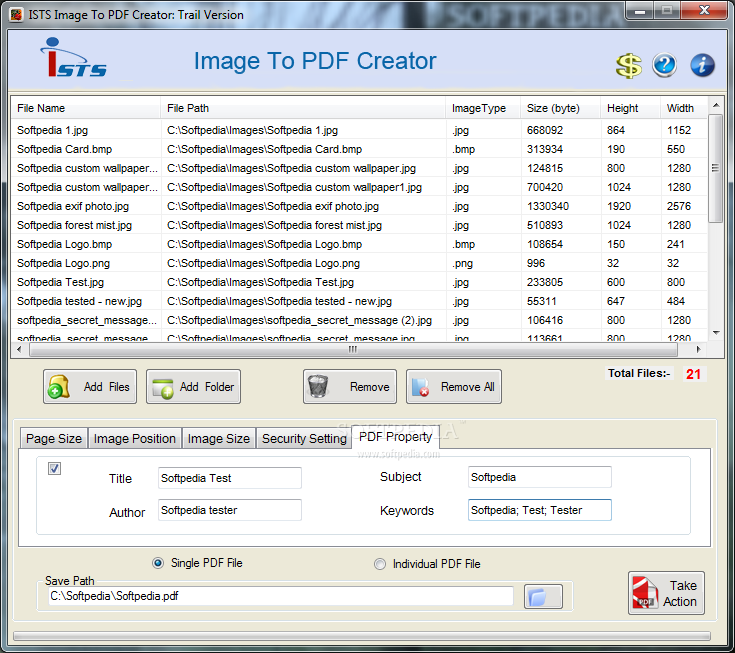Click the path ending in wallpaper1.jpg
735x653 pixels.
[294, 187]
